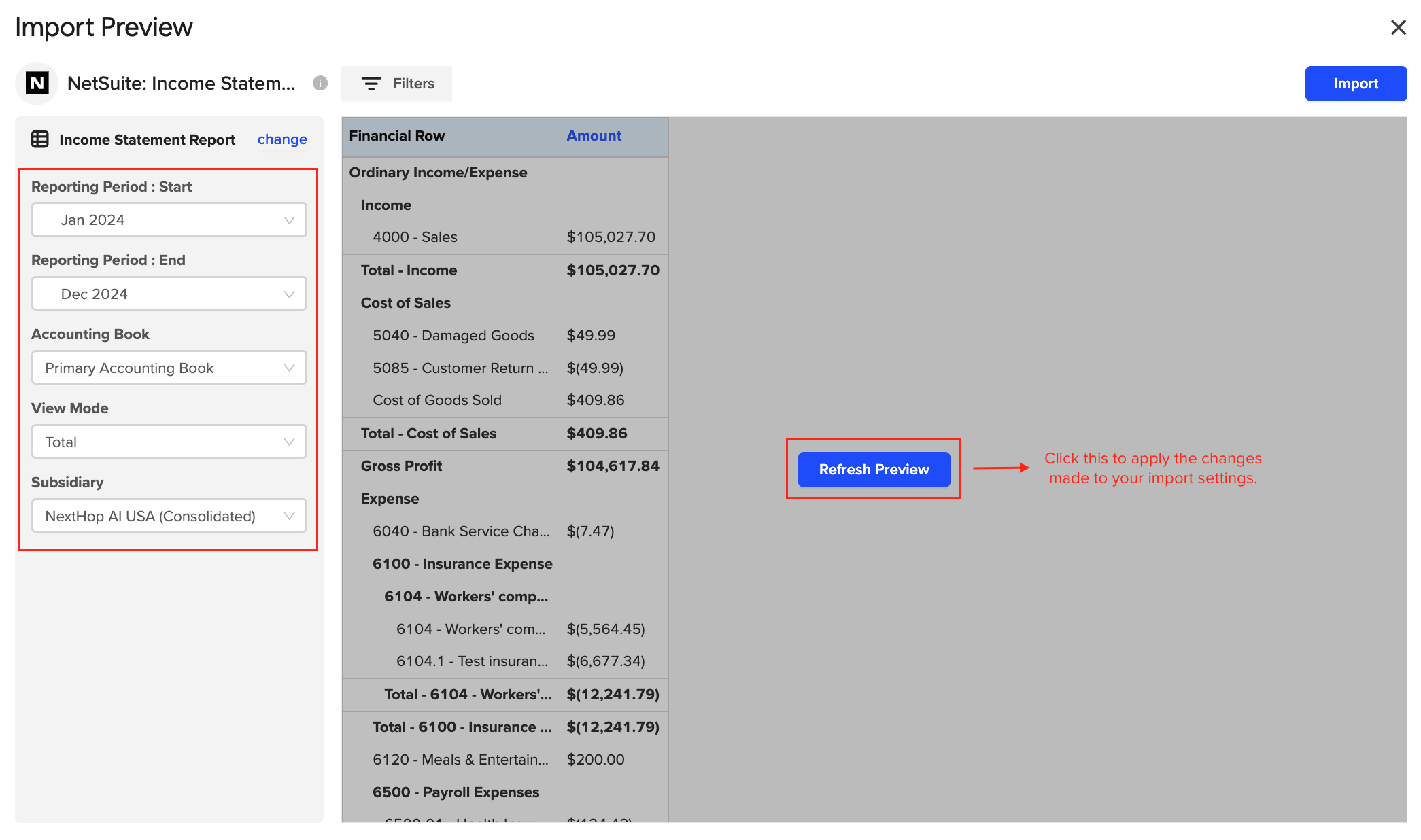This screenshot has width=1421, height=840.
Task: Open the View Mode dropdown
Action: [169, 441]
